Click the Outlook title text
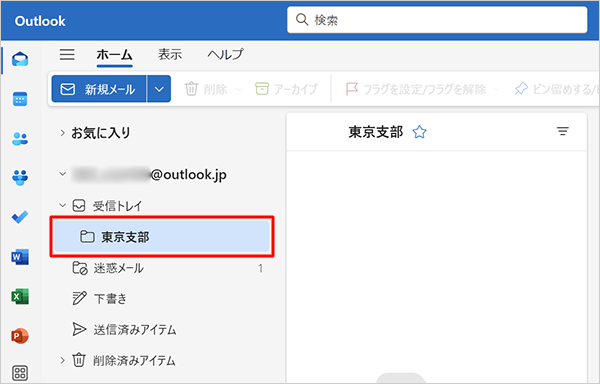 40,21
